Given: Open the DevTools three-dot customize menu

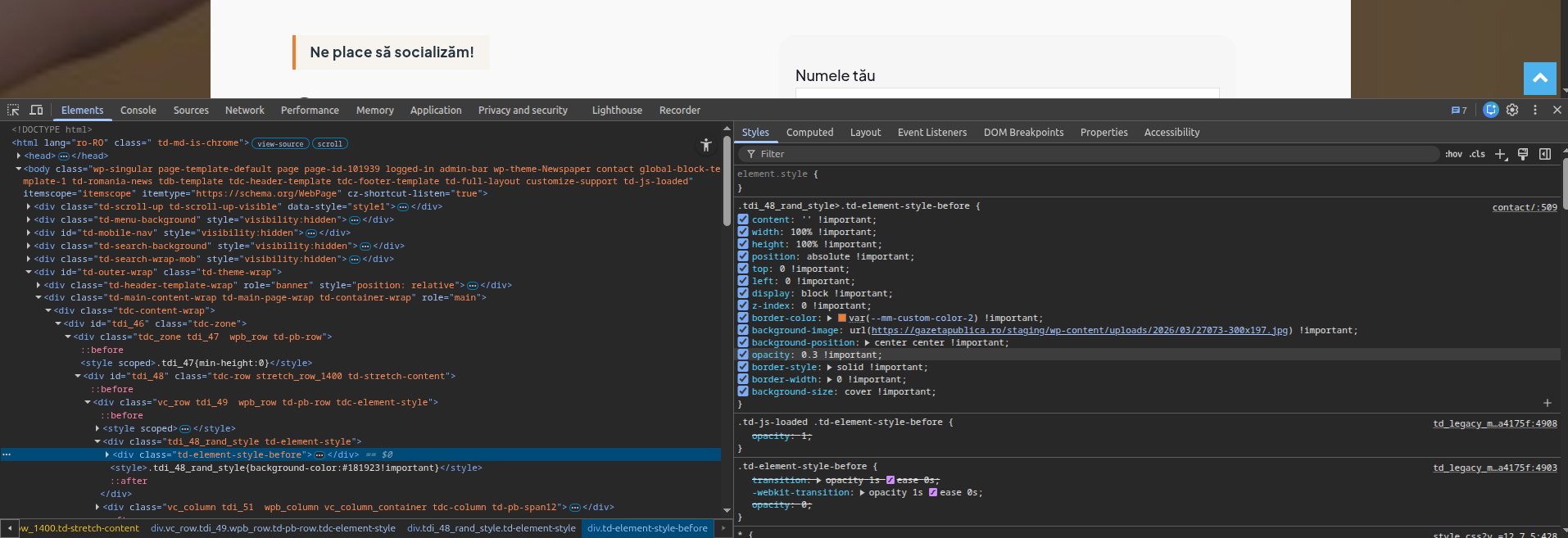Looking at the screenshot, I should [1535, 110].
